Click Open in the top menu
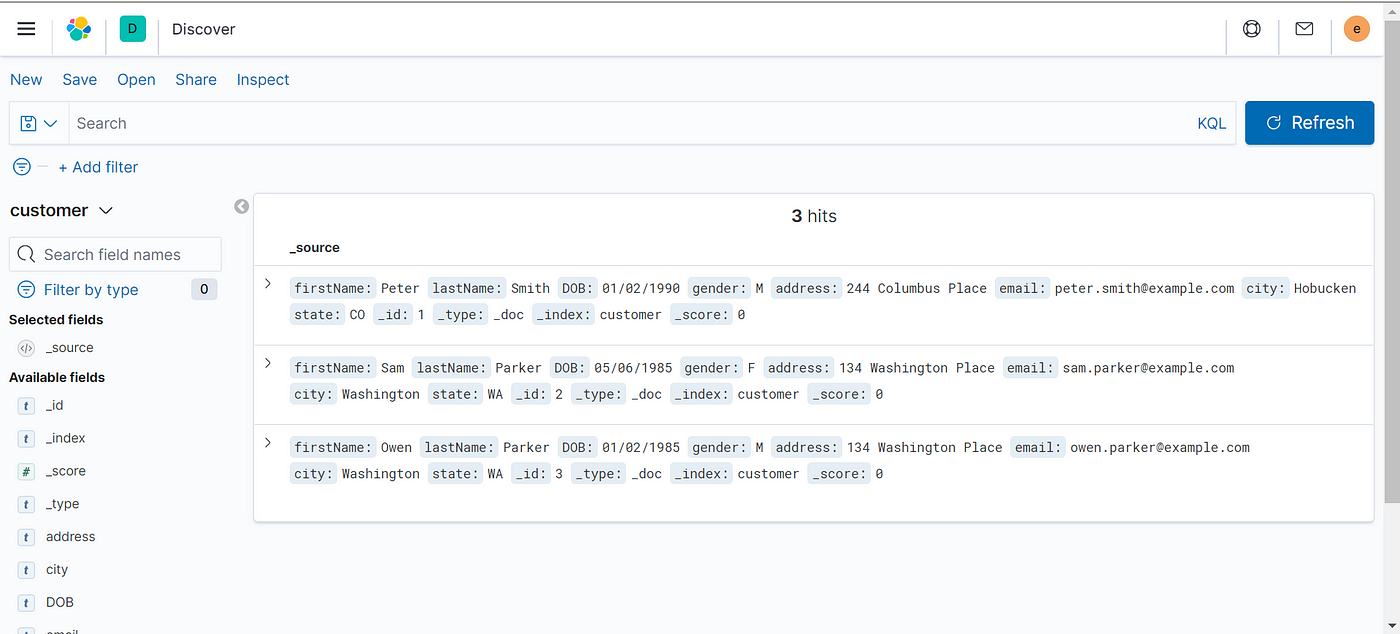This screenshot has width=1400, height=634. [136, 80]
